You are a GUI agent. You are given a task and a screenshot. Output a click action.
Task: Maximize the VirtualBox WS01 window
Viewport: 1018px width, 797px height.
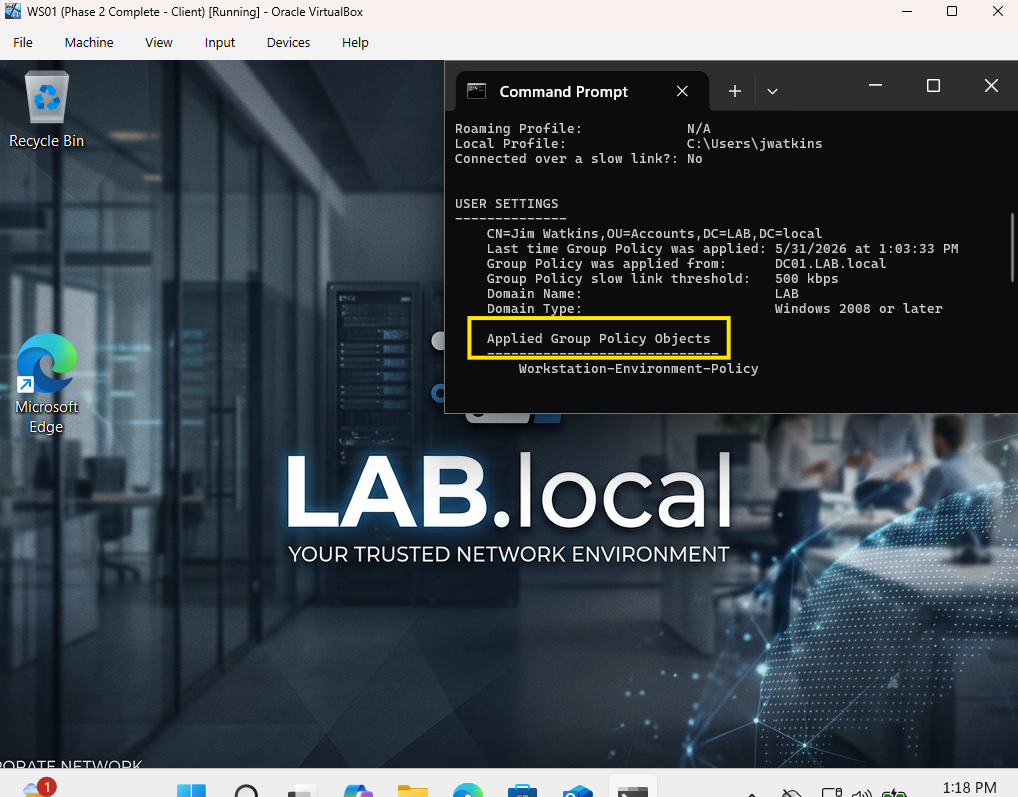point(952,12)
